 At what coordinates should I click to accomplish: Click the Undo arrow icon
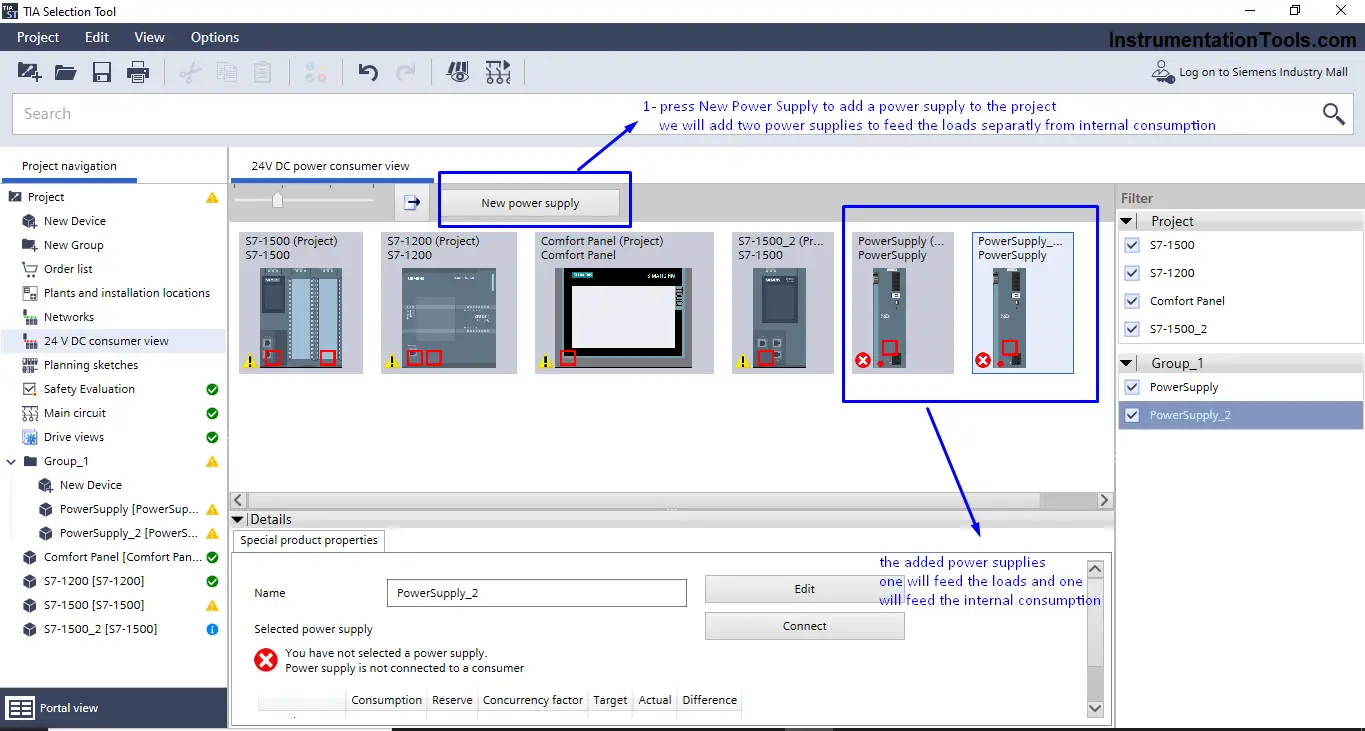tap(368, 72)
